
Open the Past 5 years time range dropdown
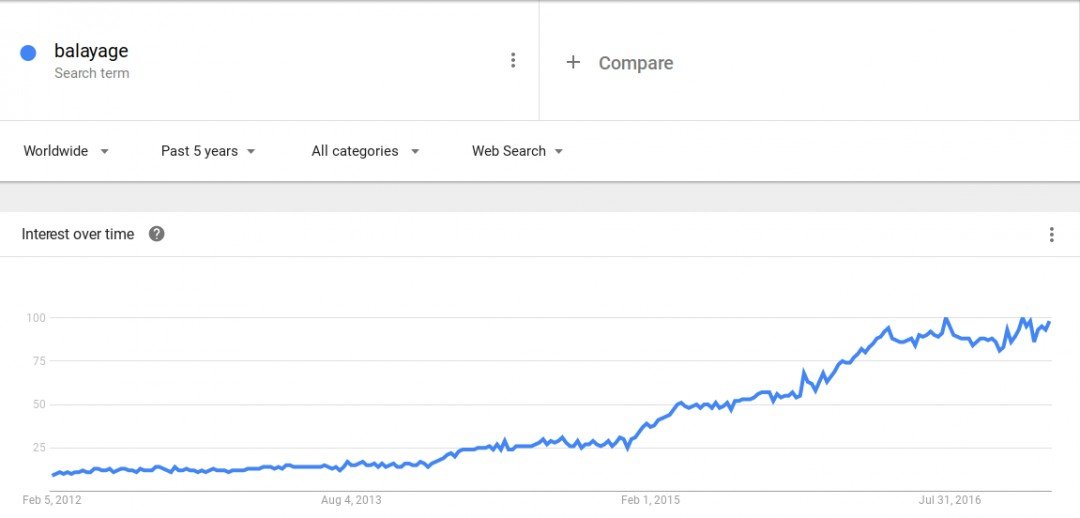[208, 151]
